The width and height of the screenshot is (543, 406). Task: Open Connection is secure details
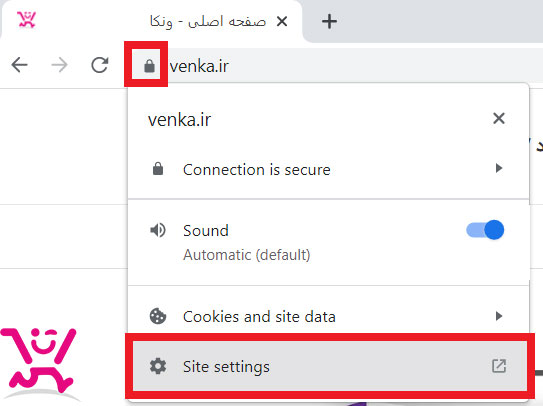point(328,170)
